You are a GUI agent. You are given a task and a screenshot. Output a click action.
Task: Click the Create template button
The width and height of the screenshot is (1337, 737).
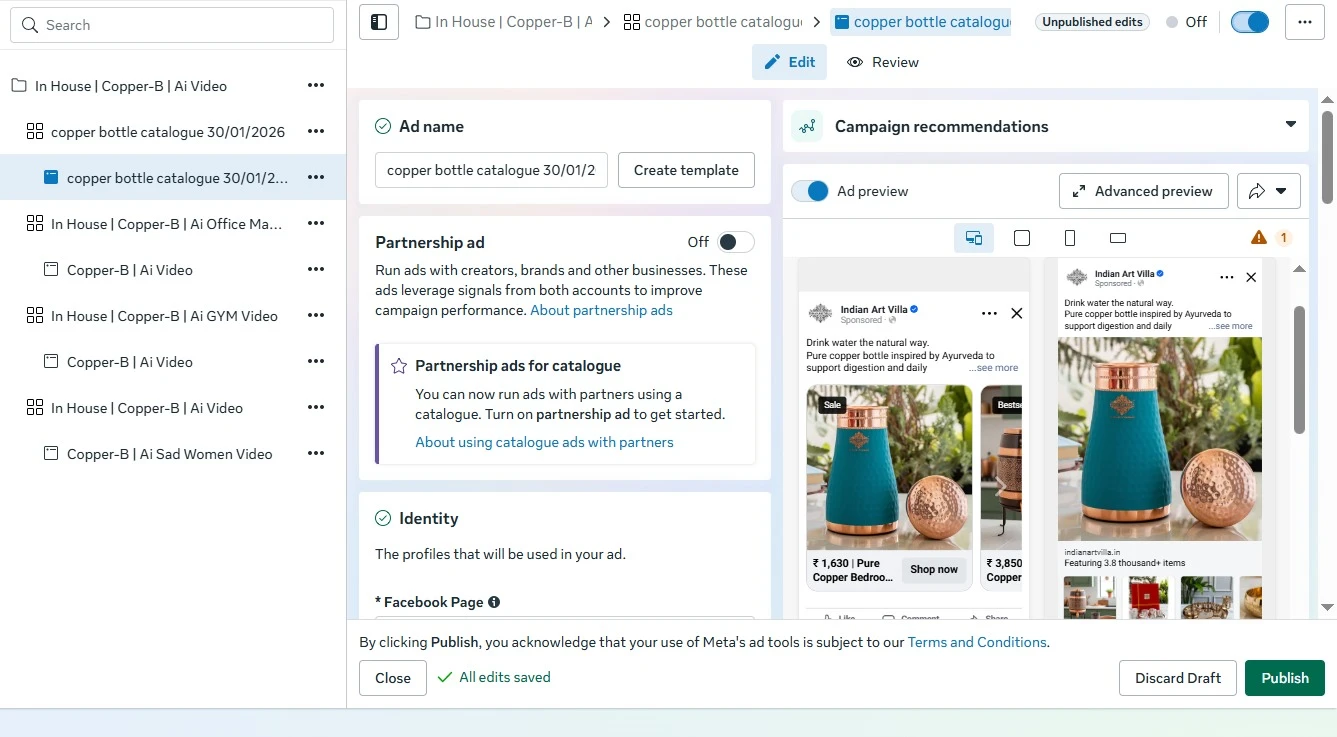pyautogui.click(x=686, y=170)
